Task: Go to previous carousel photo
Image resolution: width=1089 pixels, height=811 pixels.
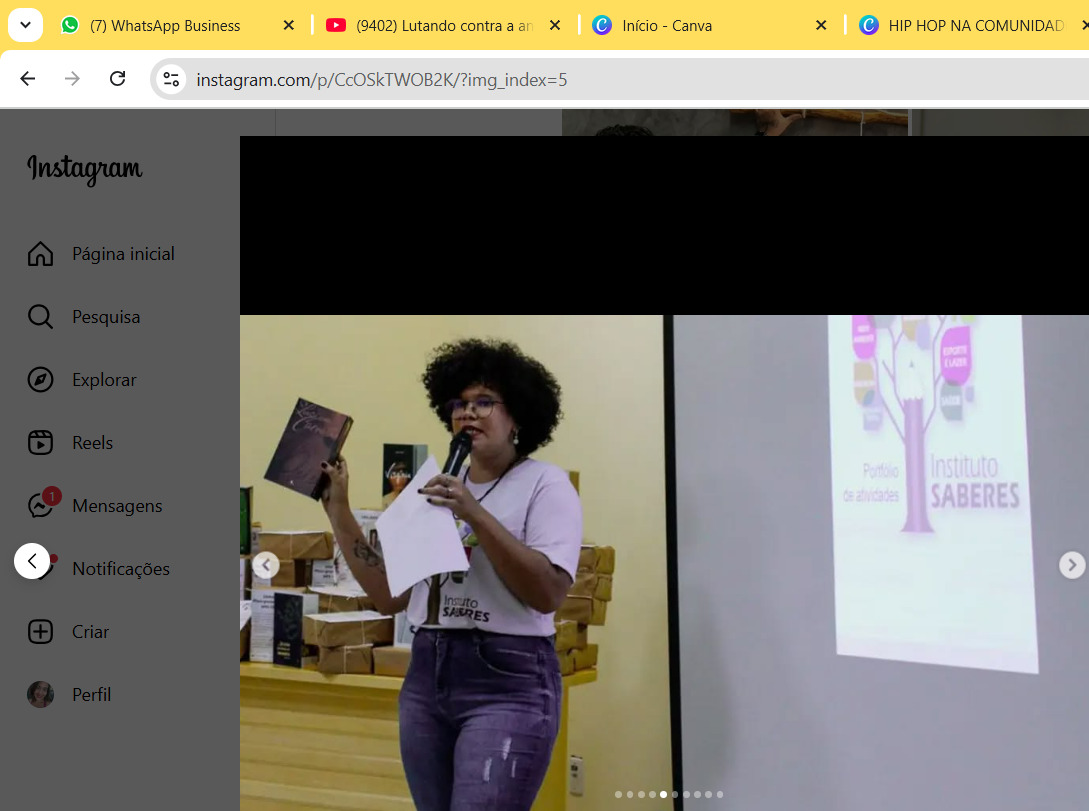Action: tap(265, 565)
